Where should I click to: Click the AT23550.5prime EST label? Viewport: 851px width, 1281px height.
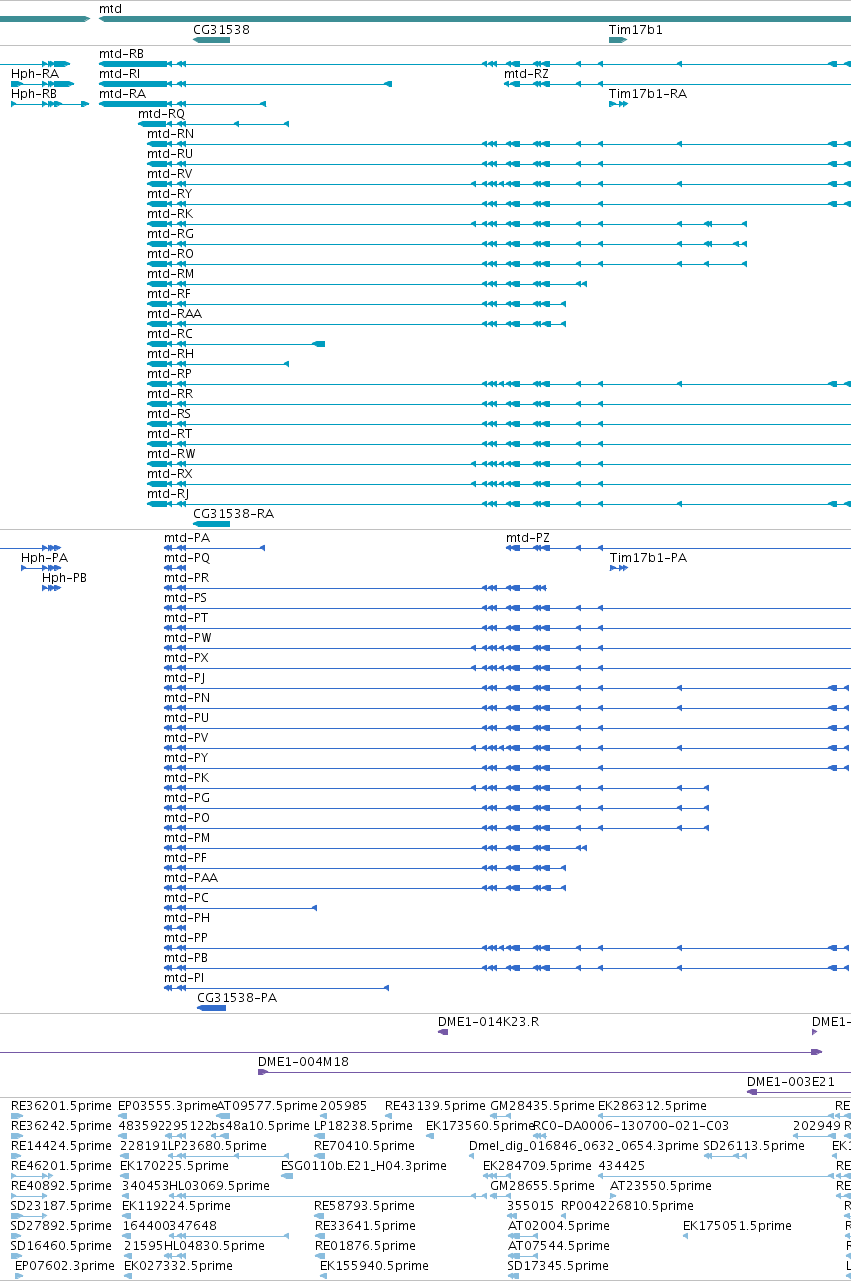tap(660, 1185)
